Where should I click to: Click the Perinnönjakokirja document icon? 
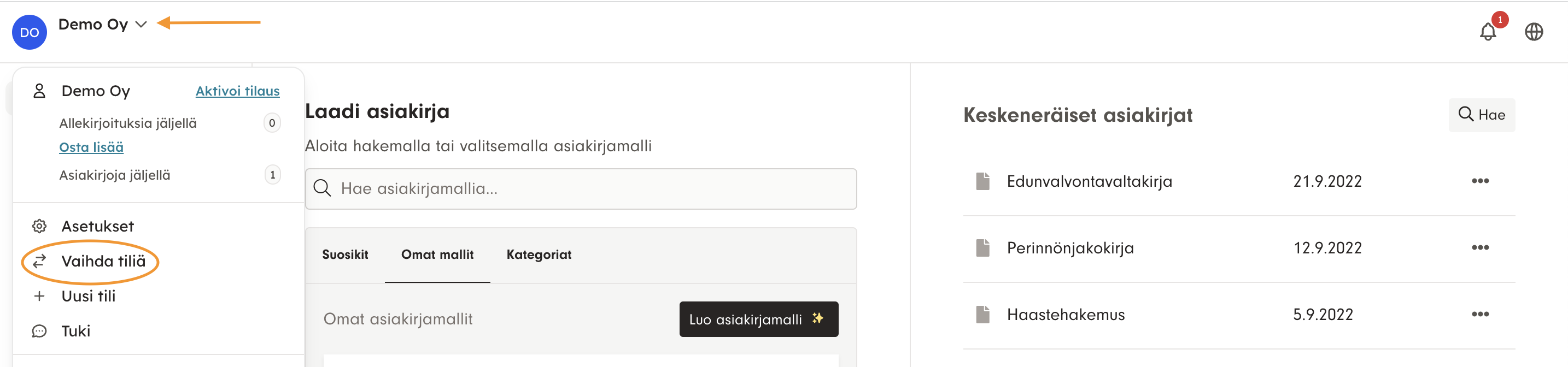point(982,248)
